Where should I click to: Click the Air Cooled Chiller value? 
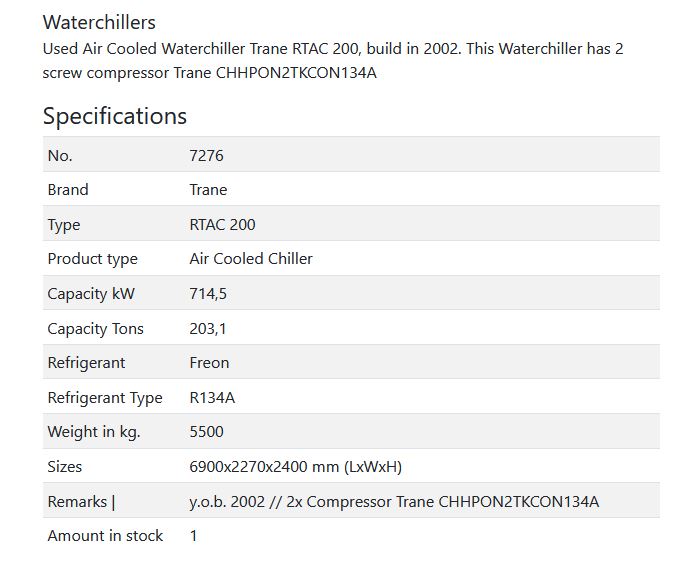[251, 259]
